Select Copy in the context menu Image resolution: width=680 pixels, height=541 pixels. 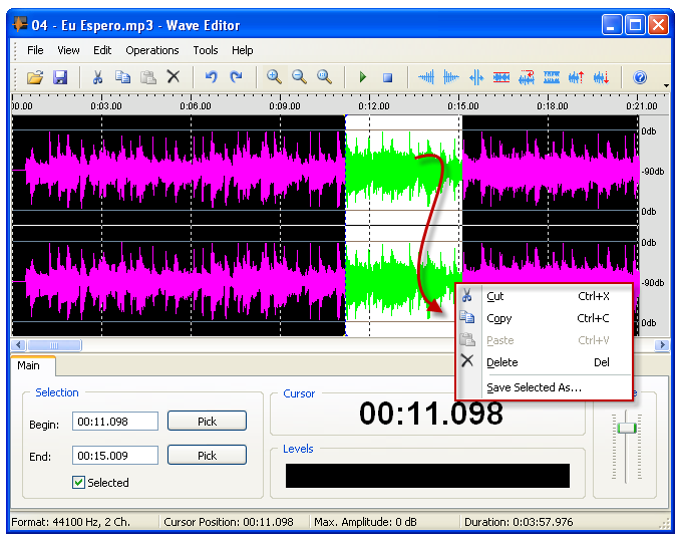point(499,318)
